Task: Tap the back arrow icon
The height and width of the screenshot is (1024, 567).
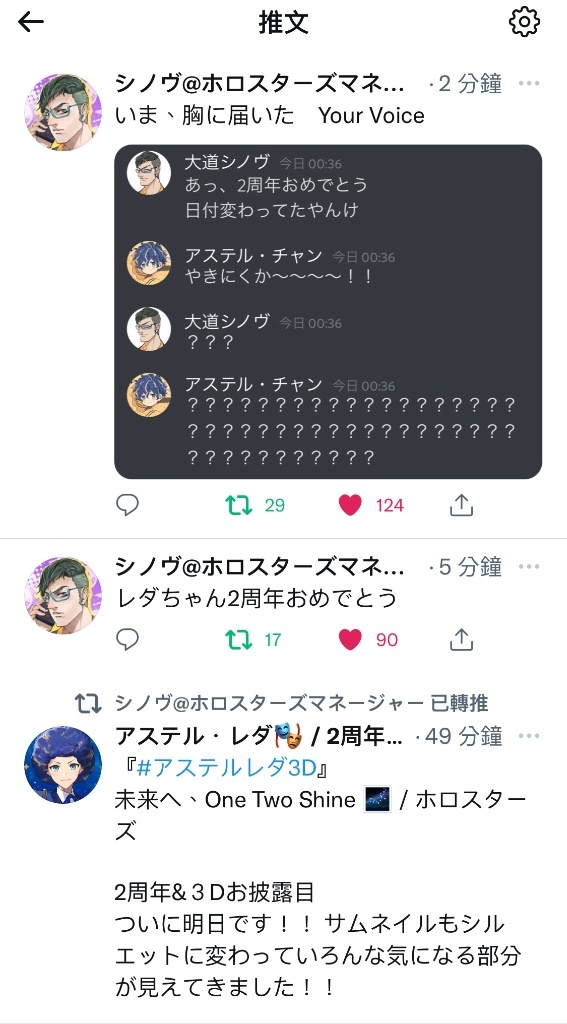Action: pyautogui.click(x=31, y=22)
